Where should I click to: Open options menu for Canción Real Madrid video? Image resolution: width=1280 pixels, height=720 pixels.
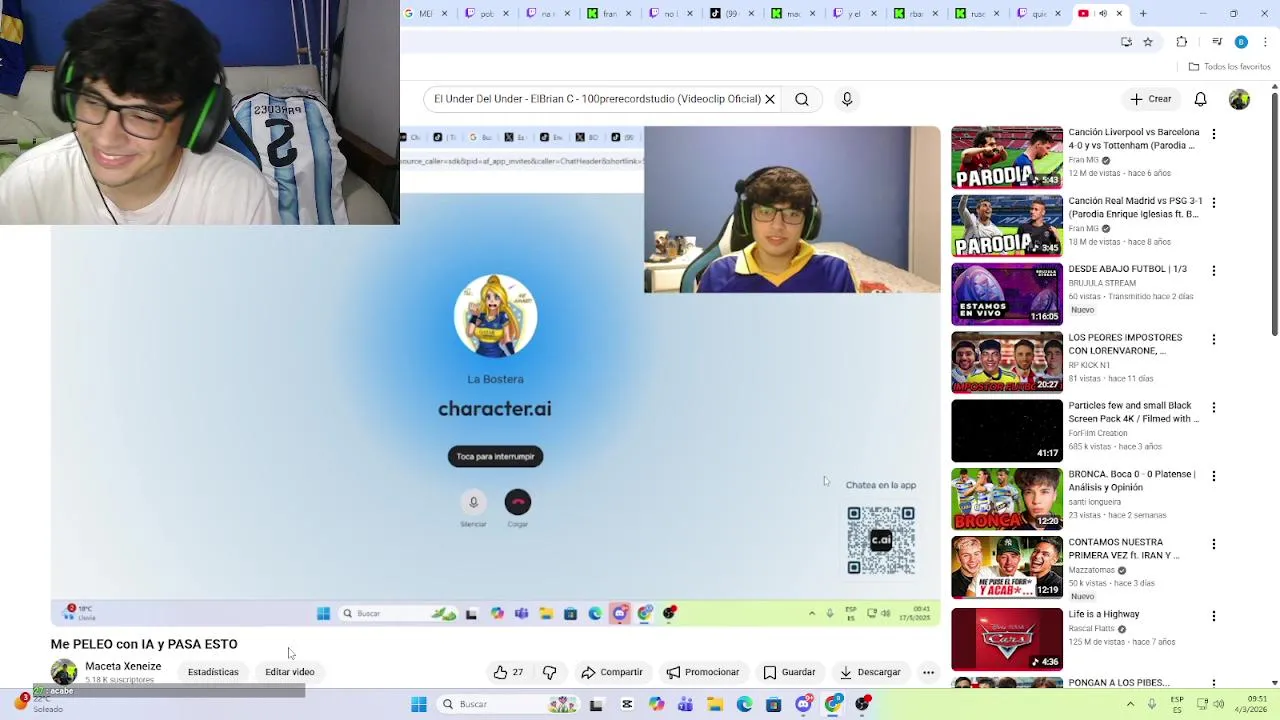click(1214, 202)
